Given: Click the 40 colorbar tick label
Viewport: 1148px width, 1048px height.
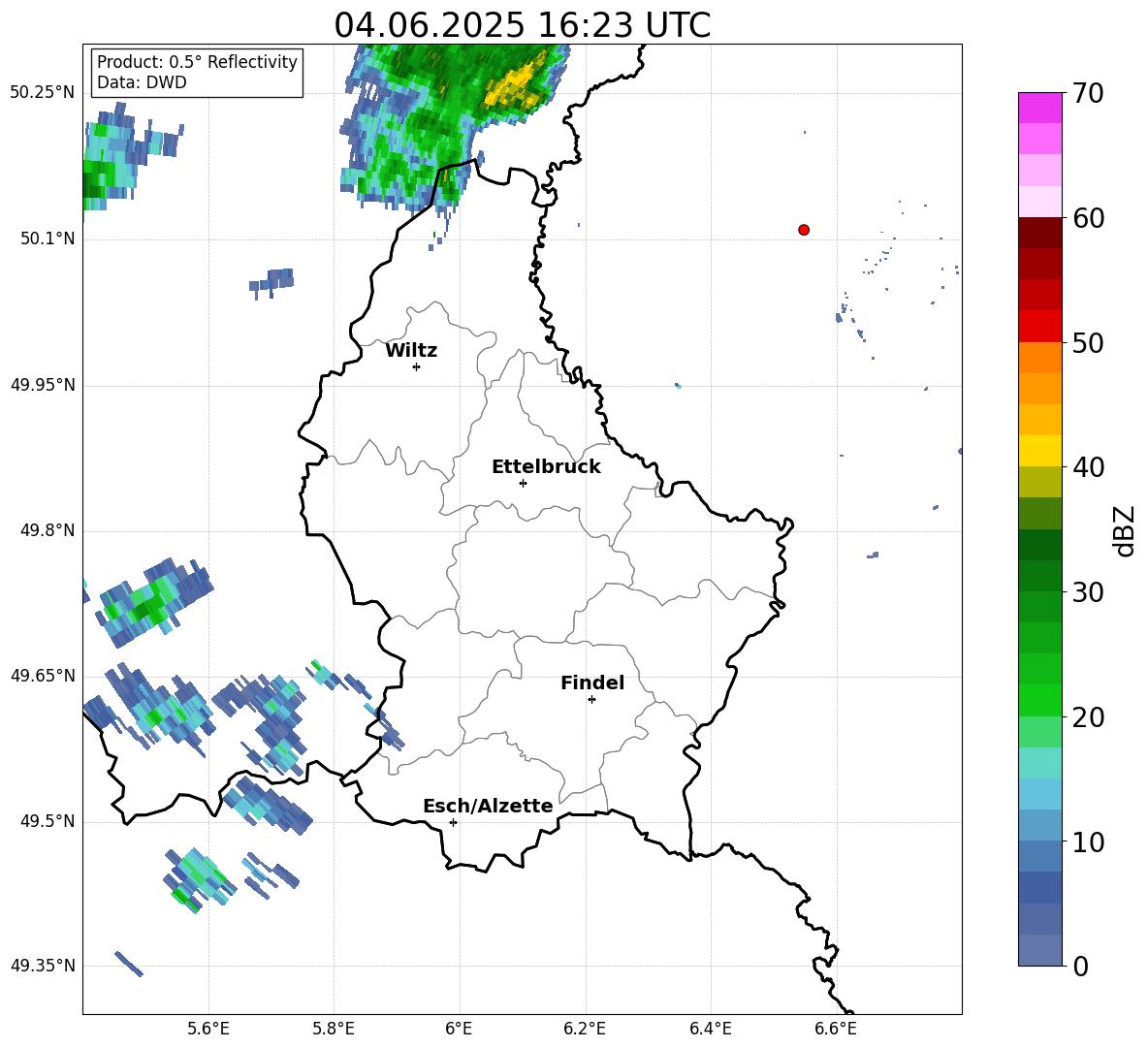Looking at the screenshot, I should click(1088, 467).
